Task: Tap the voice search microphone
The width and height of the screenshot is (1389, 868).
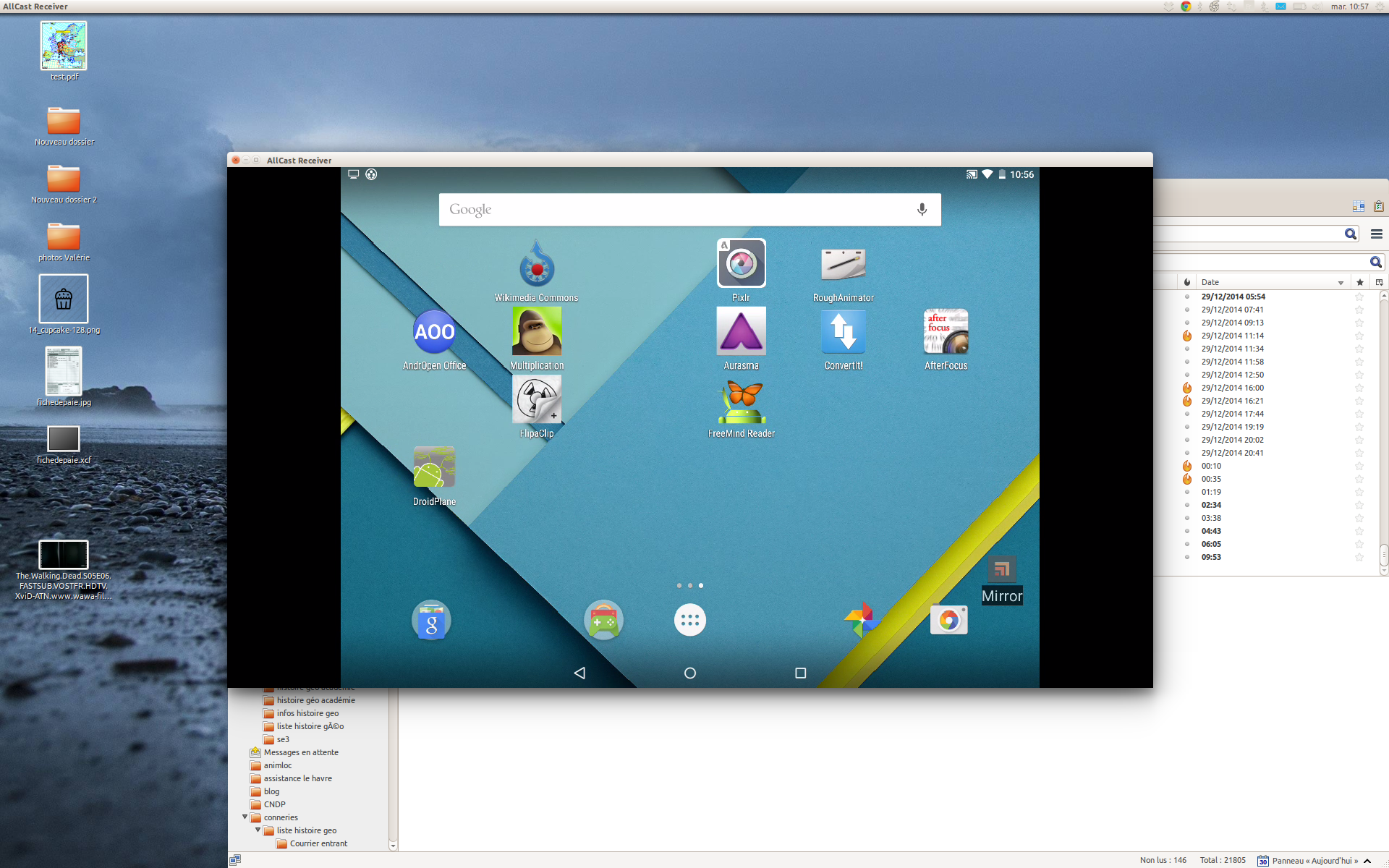Action: point(922,210)
